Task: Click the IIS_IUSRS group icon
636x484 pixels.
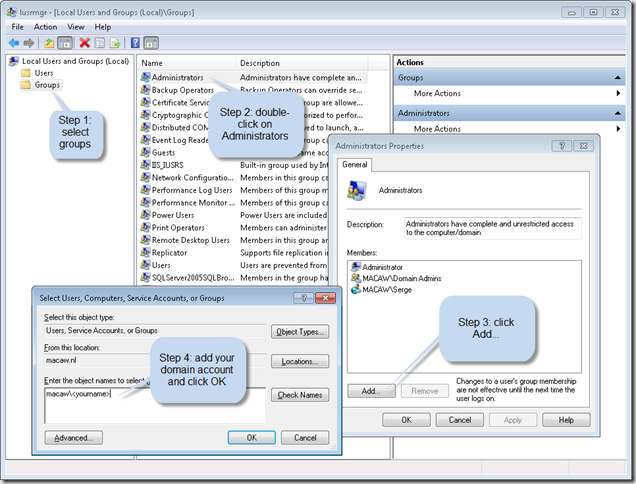Action: click(x=145, y=165)
